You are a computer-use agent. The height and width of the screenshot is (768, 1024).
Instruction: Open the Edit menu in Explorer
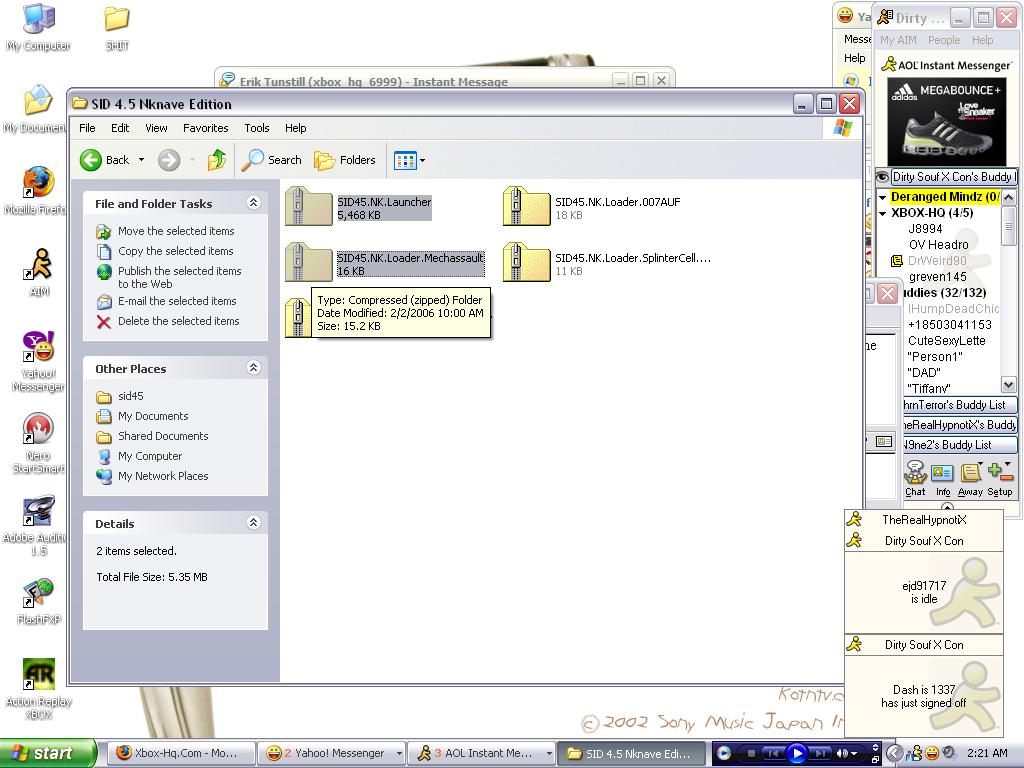coord(120,128)
